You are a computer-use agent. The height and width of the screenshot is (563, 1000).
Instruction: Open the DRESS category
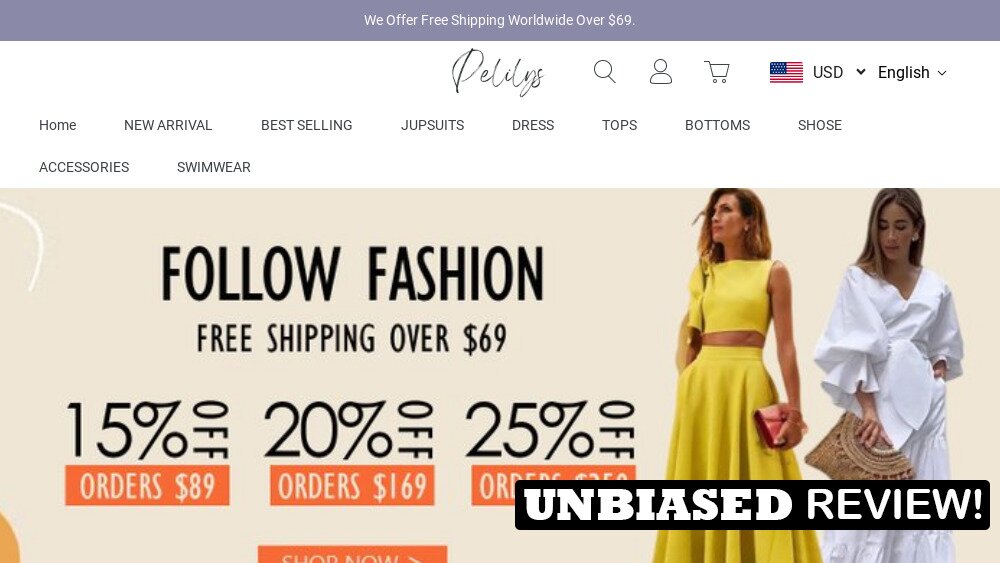point(533,125)
